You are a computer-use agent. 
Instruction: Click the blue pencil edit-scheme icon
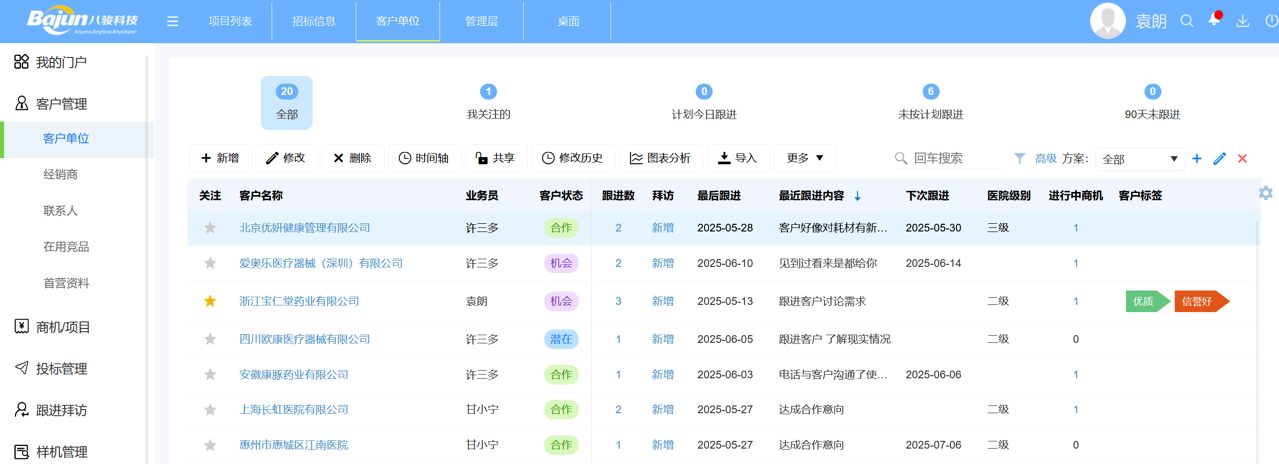(x=1220, y=159)
